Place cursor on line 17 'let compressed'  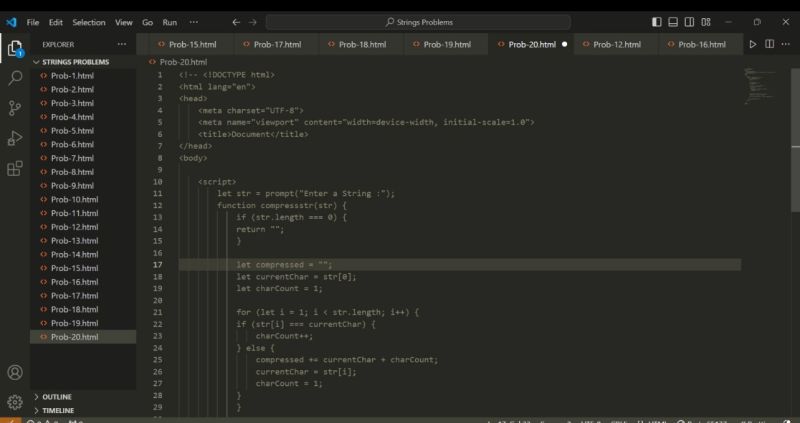click(x=284, y=265)
